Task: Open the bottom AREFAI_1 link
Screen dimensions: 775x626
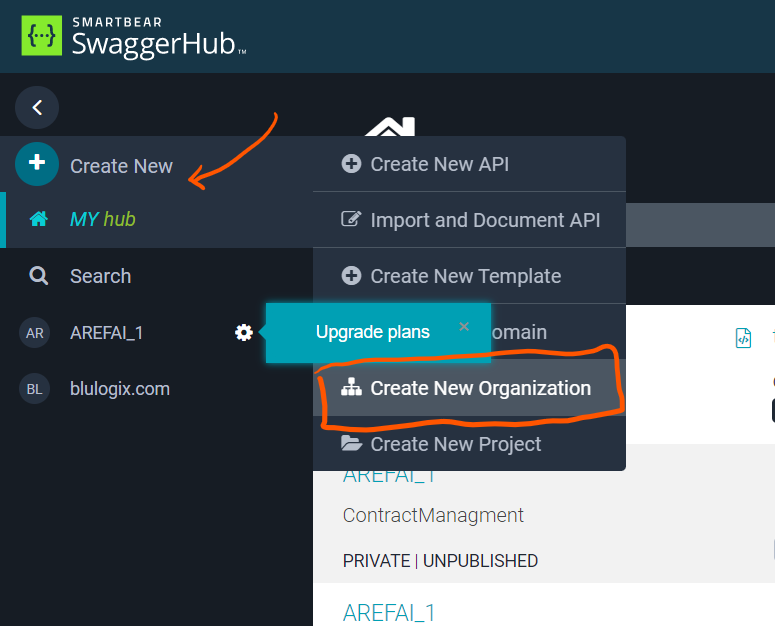Action: pyautogui.click(x=389, y=612)
